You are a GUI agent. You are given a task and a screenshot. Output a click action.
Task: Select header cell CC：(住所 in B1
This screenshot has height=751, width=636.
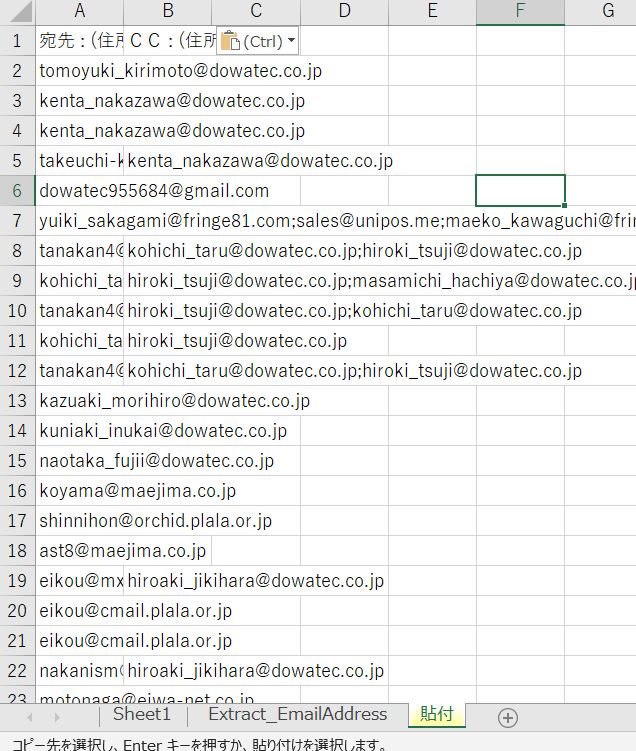pos(168,41)
